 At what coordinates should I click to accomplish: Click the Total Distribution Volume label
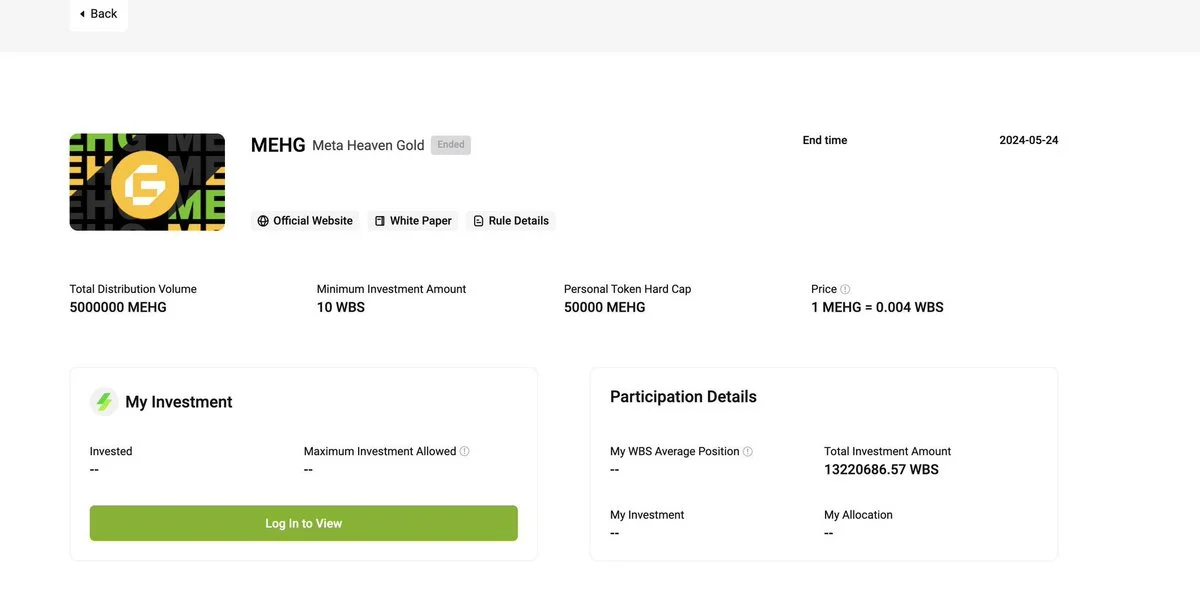point(133,289)
